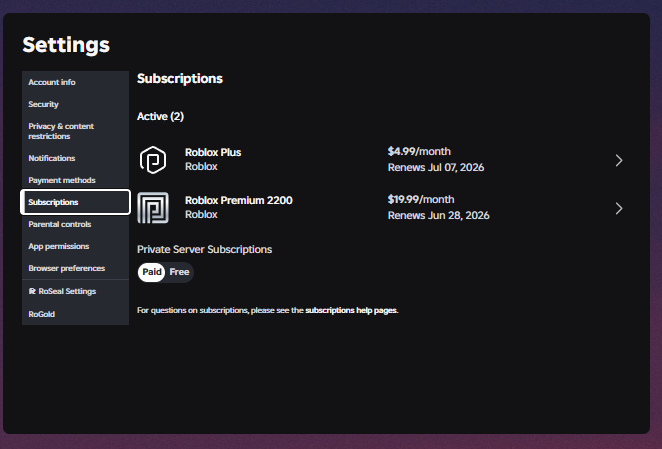Switch private server filter to Free

coord(179,272)
